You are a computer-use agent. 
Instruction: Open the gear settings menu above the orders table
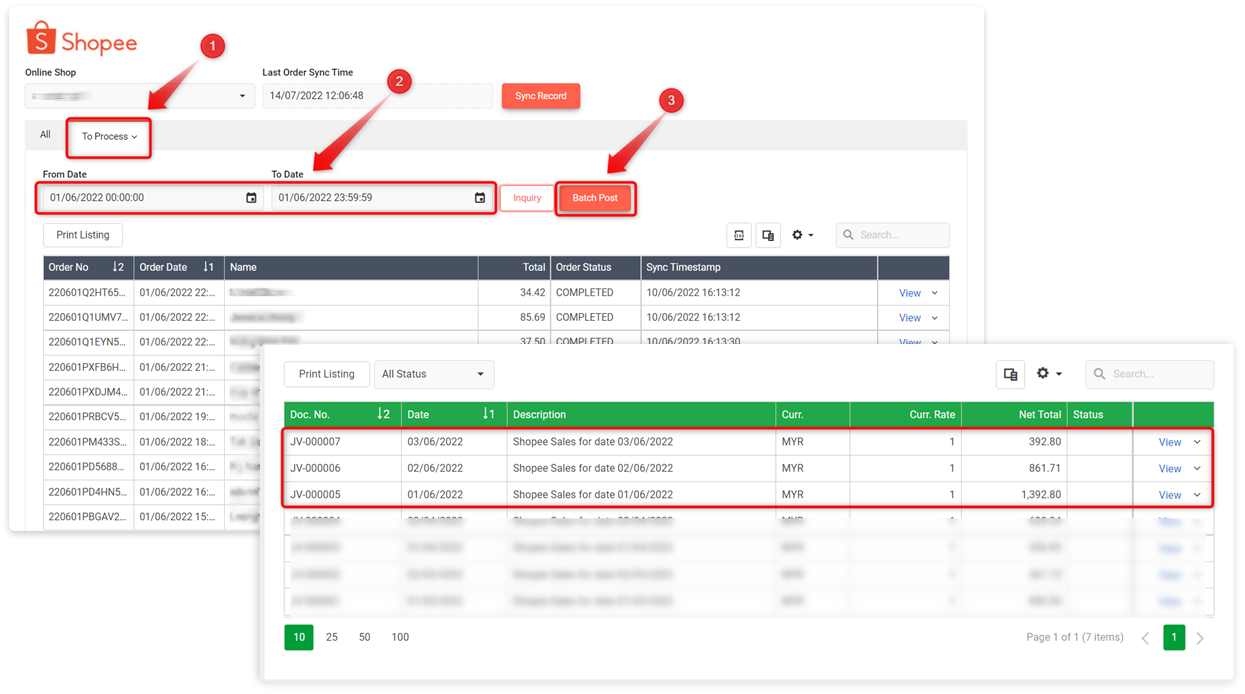coord(802,235)
